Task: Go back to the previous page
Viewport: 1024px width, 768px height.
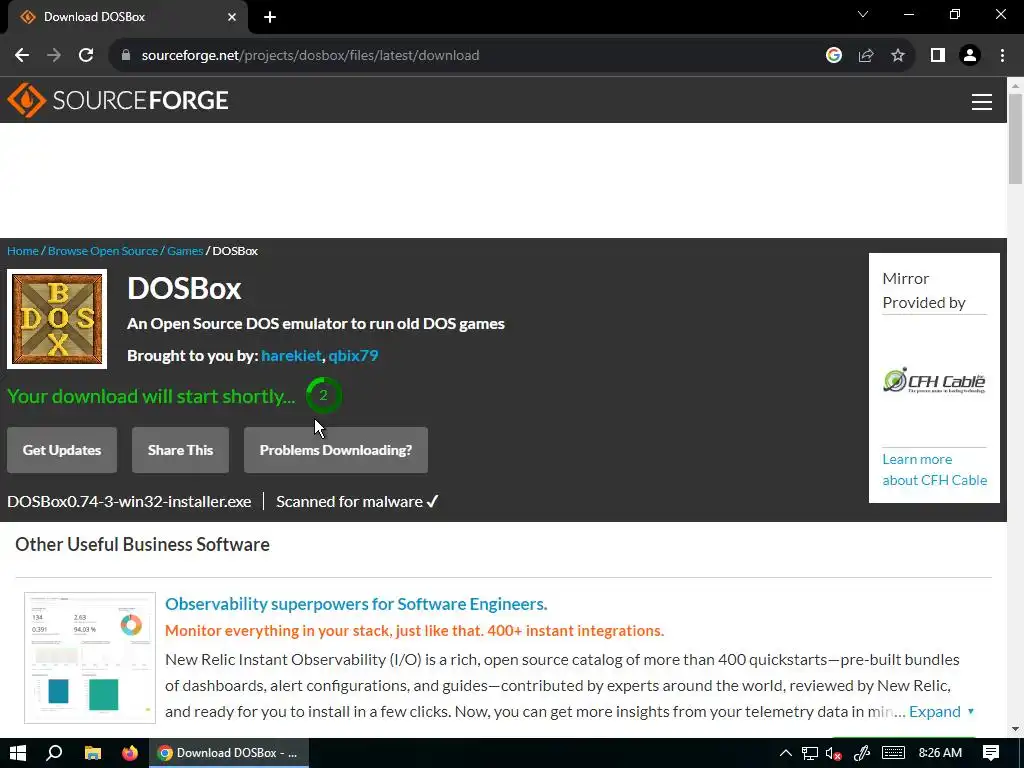Action: coord(22,56)
